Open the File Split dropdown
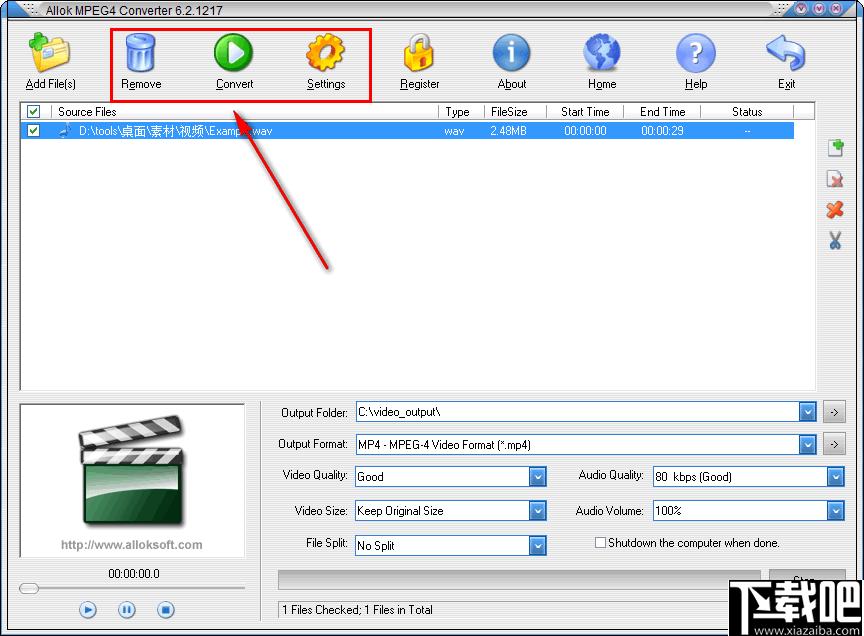Image resolution: width=864 pixels, height=636 pixels. [x=537, y=546]
